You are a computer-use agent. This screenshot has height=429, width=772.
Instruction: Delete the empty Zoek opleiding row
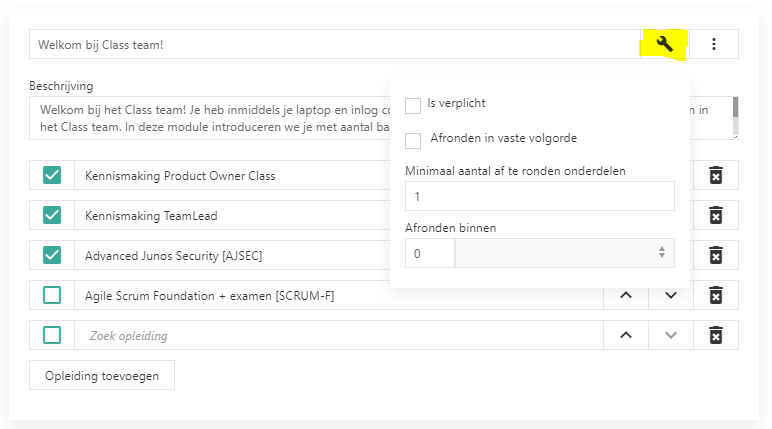[x=716, y=335]
